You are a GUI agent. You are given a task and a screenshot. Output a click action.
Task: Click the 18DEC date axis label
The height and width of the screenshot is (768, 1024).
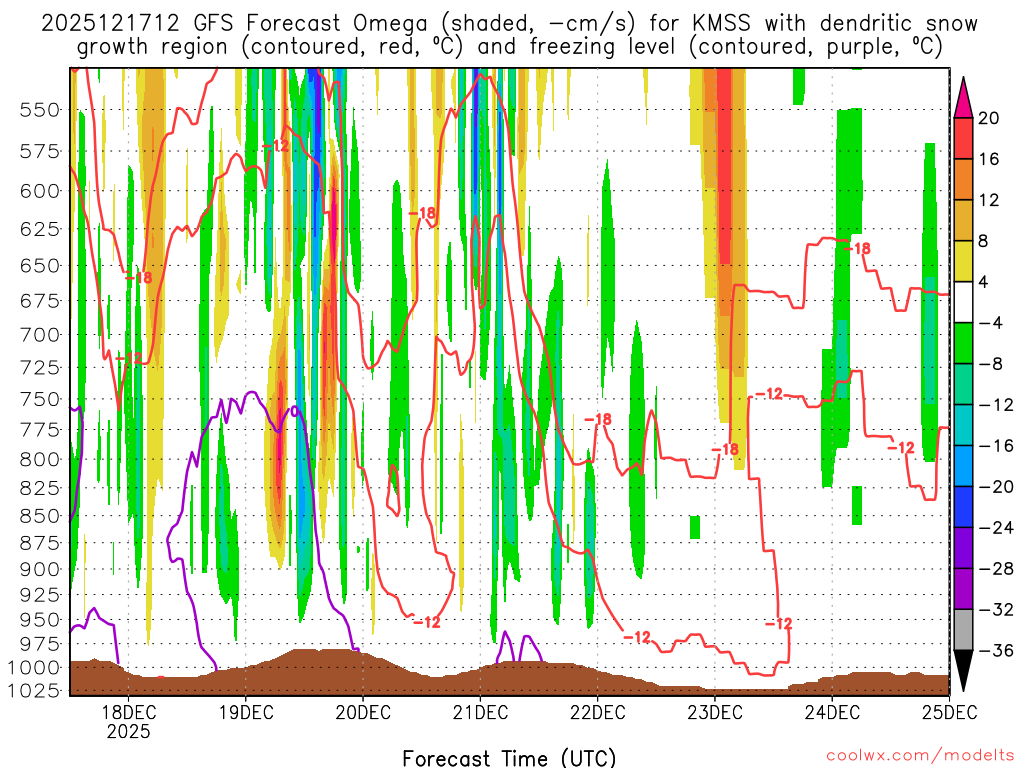tap(128, 712)
